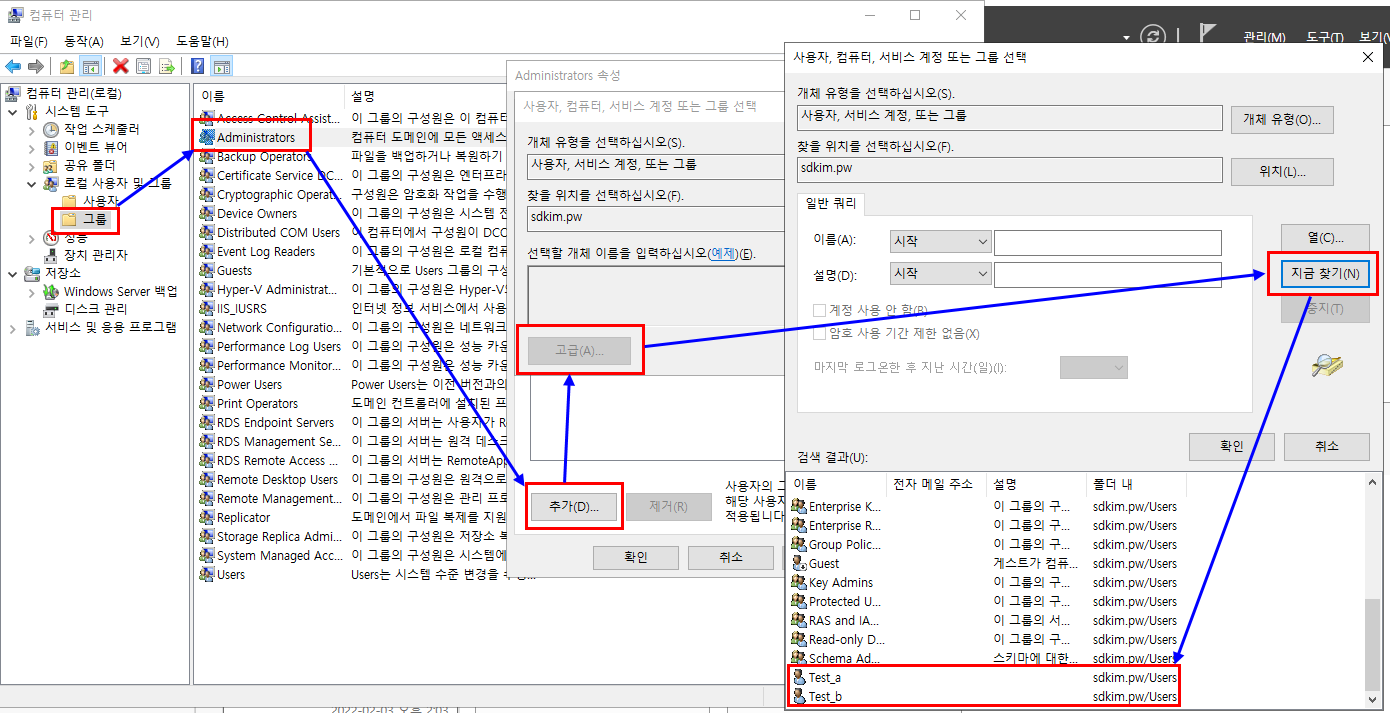The image size is (1390, 713).
Task: Click 추가(D)... in Administrators properties
Action: pyautogui.click(x=574, y=506)
